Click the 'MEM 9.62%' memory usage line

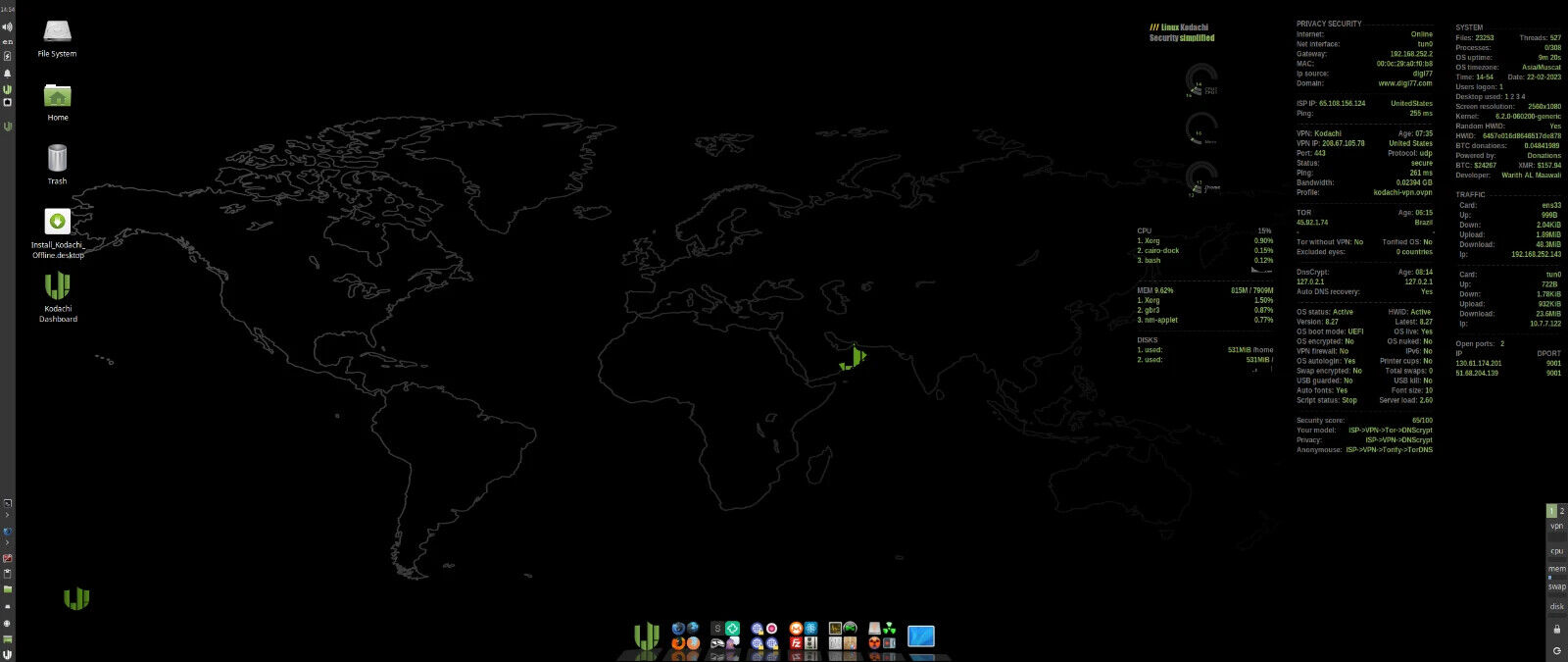(1204, 290)
